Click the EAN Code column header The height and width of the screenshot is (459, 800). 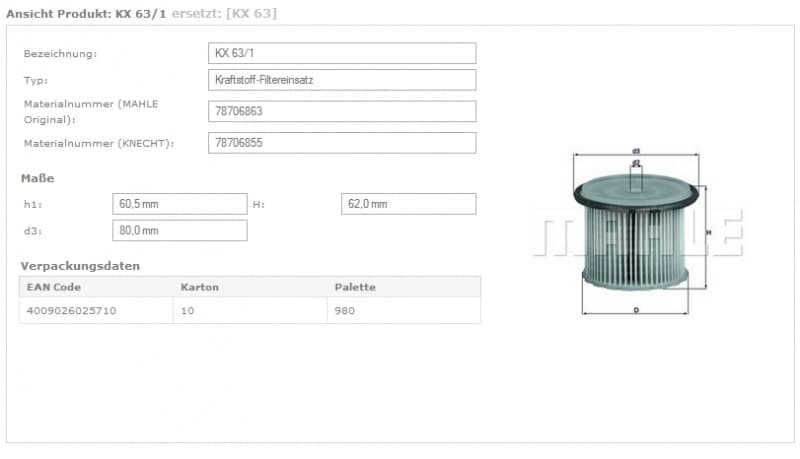pyautogui.click(x=54, y=287)
